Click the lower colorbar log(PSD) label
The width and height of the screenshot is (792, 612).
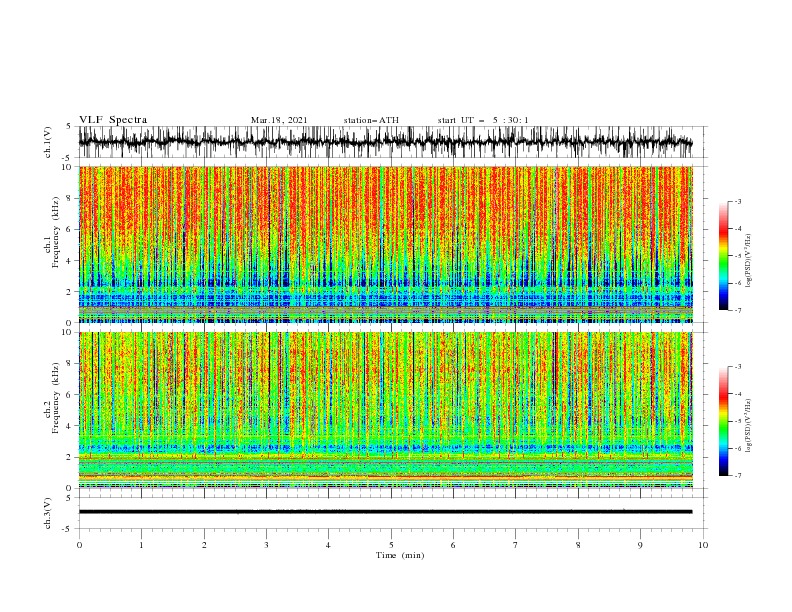point(749,426)
